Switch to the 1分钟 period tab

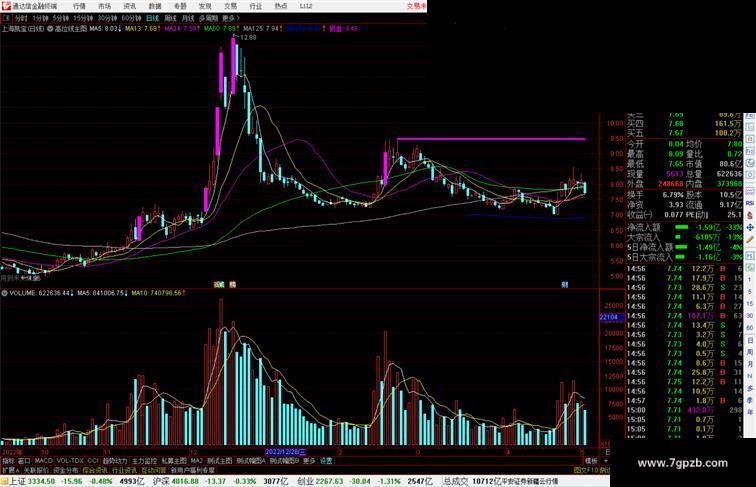(x=40, y=18)
